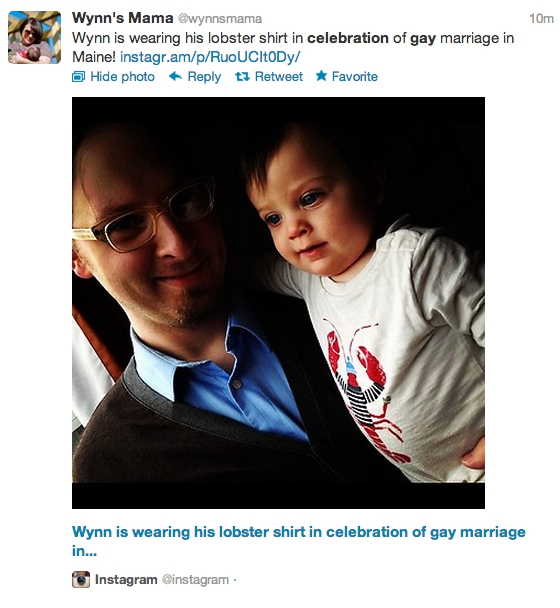Reply to this tweet

pos(195,77)
